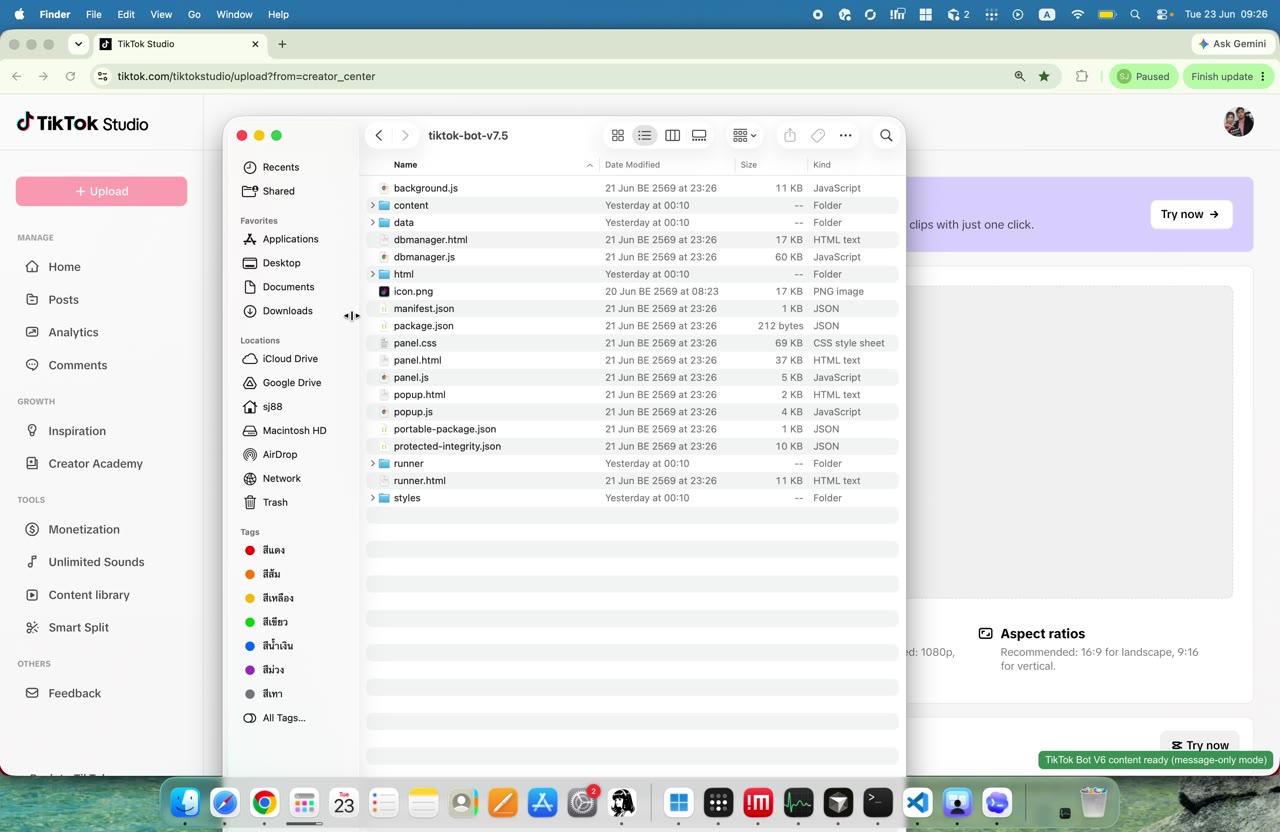Select the icon.png file
1280x832 pixels.
[632, 292]
